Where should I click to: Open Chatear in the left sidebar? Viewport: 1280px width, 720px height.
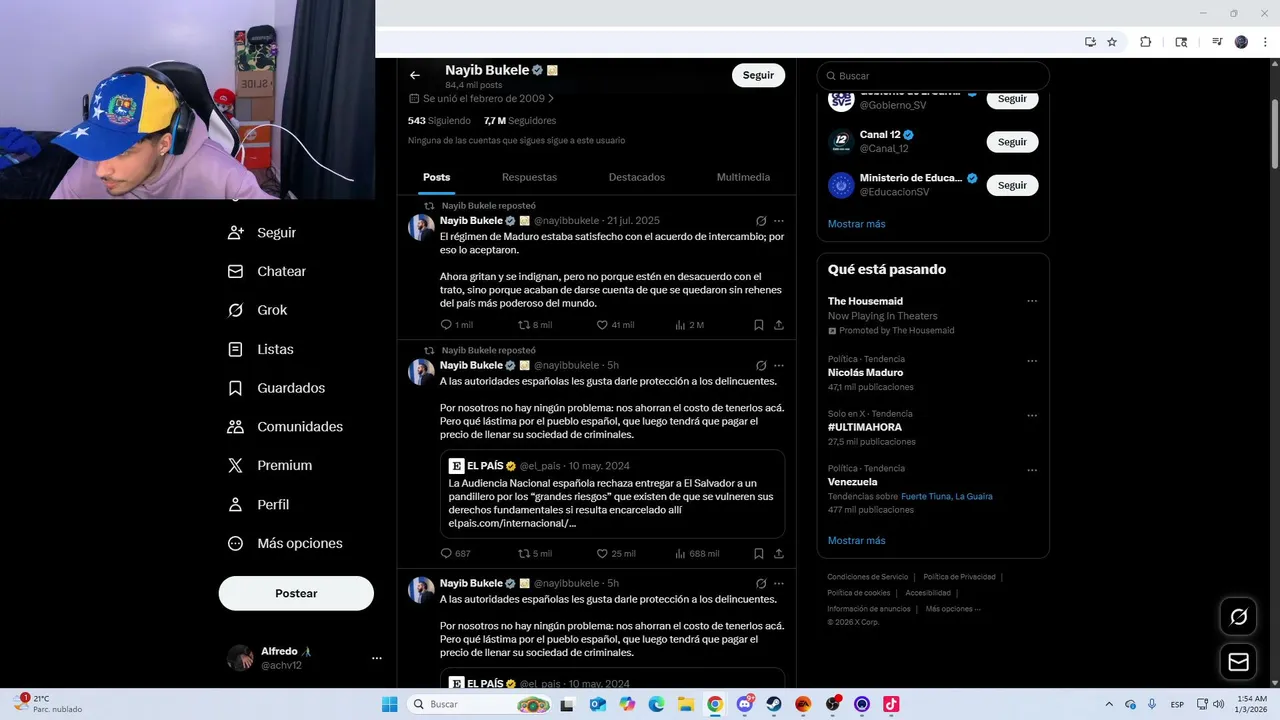(x=267, y=271)
